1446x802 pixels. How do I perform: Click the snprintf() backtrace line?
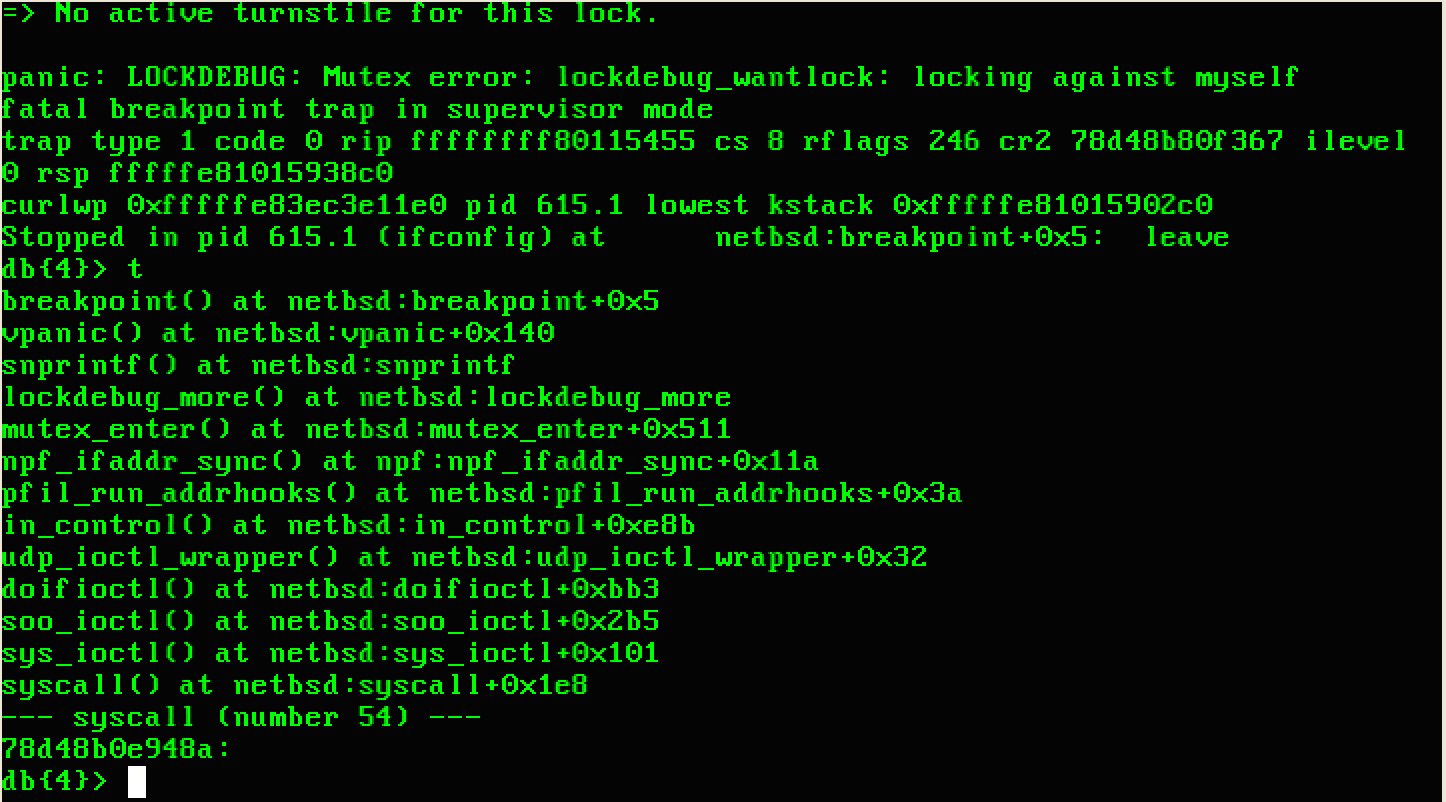(259, 365)
